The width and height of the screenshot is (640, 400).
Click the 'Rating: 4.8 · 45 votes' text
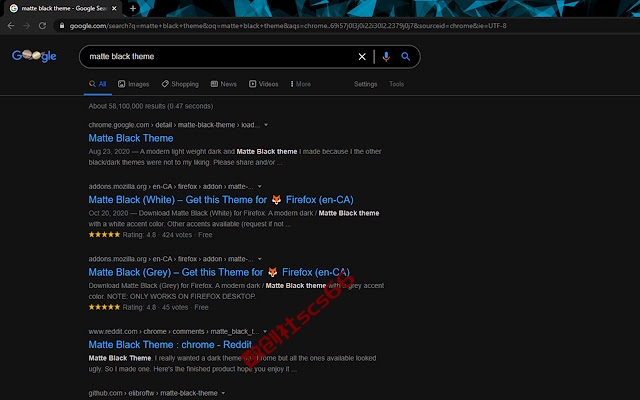tap(155, 307)
